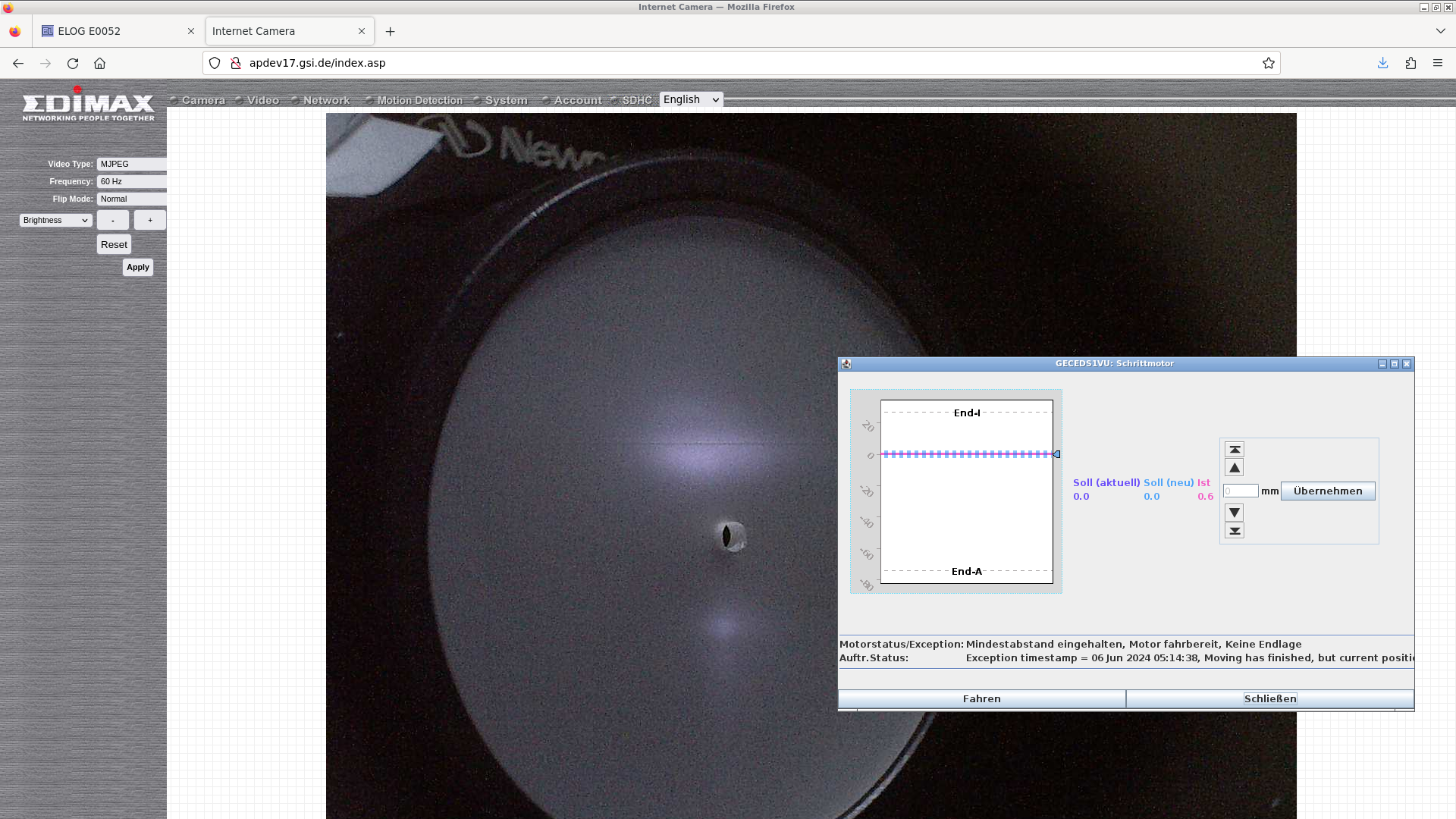Maximize the Firefox window
Screen dimensions: 1456x819
point(1436,8)
